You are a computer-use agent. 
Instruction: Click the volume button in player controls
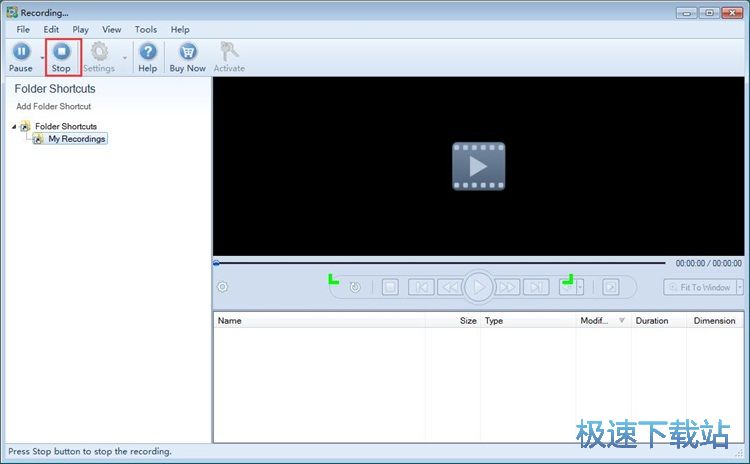pos(567,287)
